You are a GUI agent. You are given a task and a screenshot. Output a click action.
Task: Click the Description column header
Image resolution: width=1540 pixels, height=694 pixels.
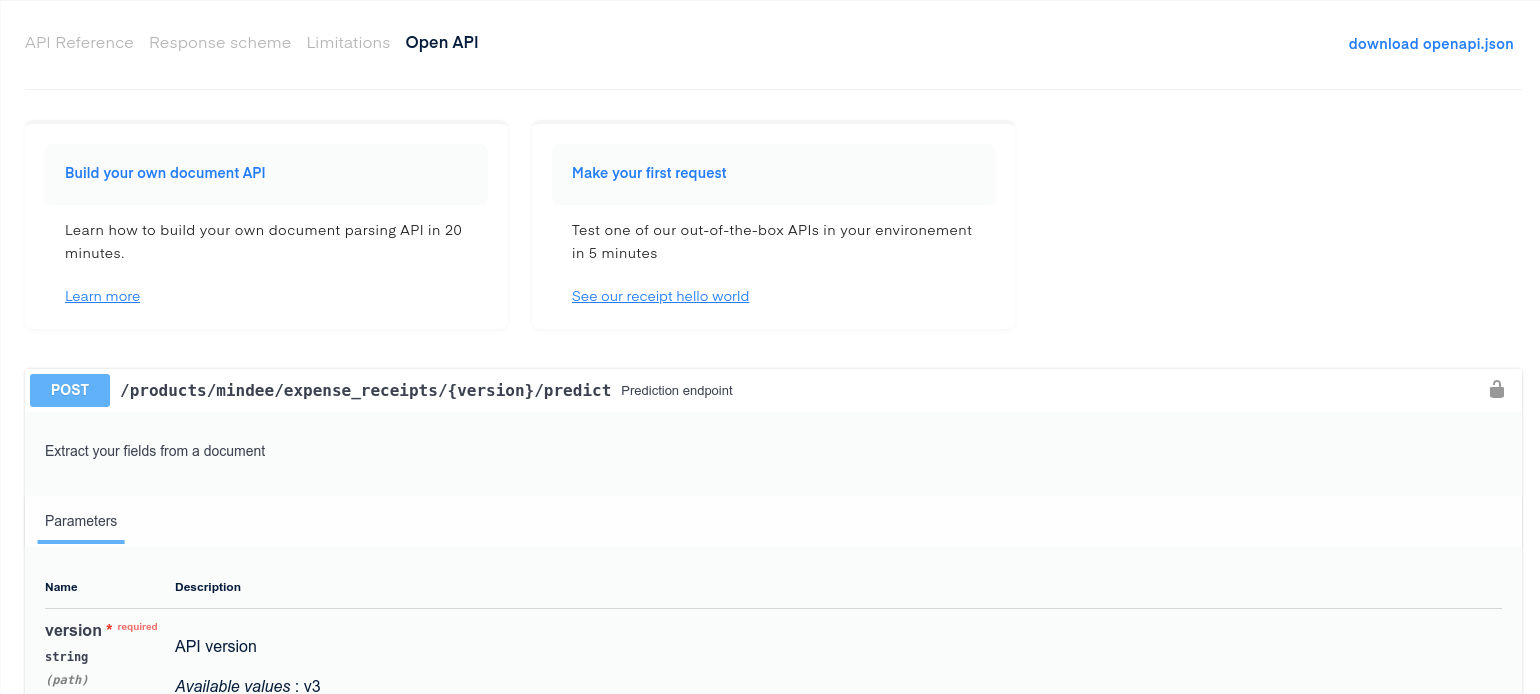[208, 587]
